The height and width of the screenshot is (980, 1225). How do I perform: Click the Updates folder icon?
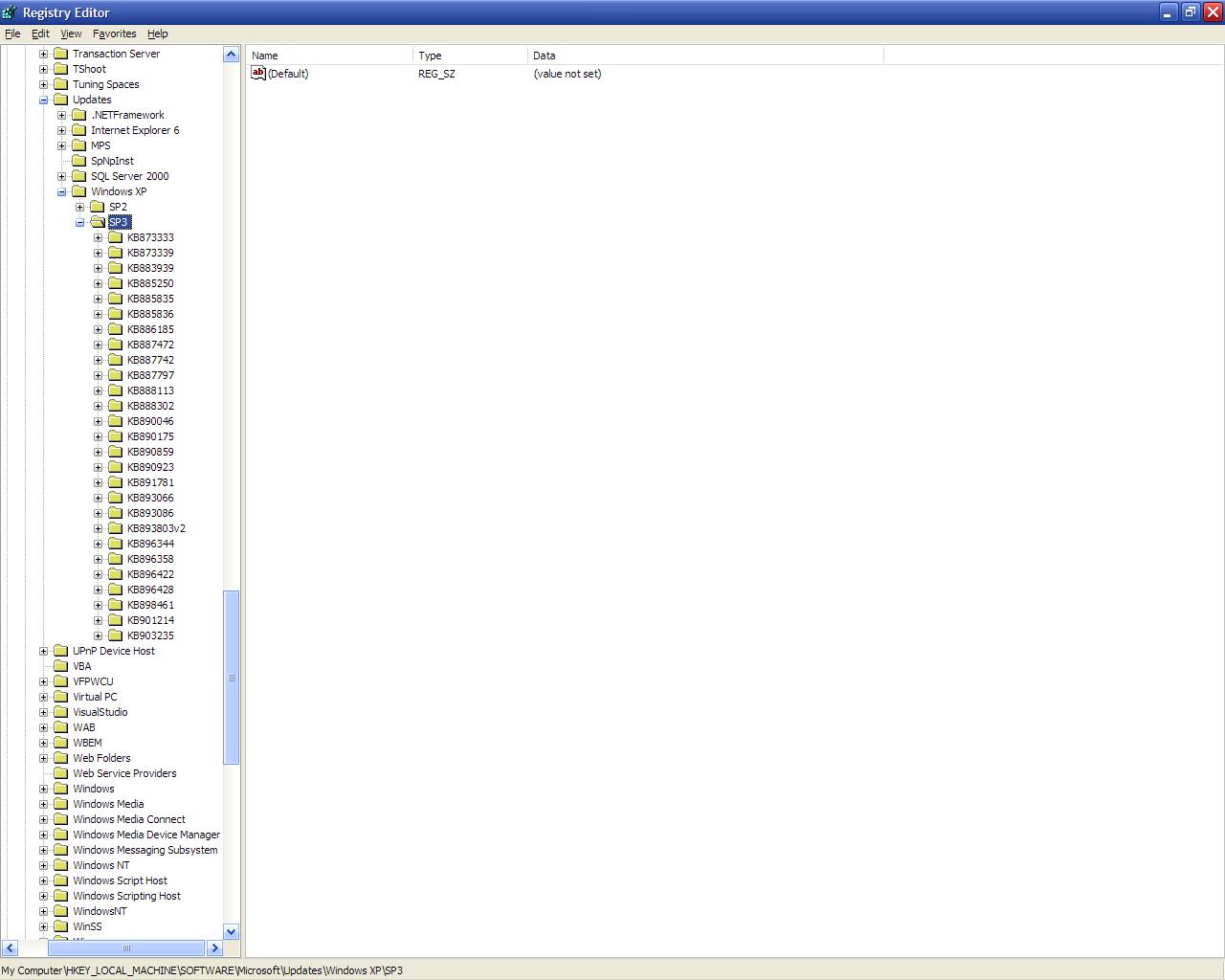coord(61,100)
